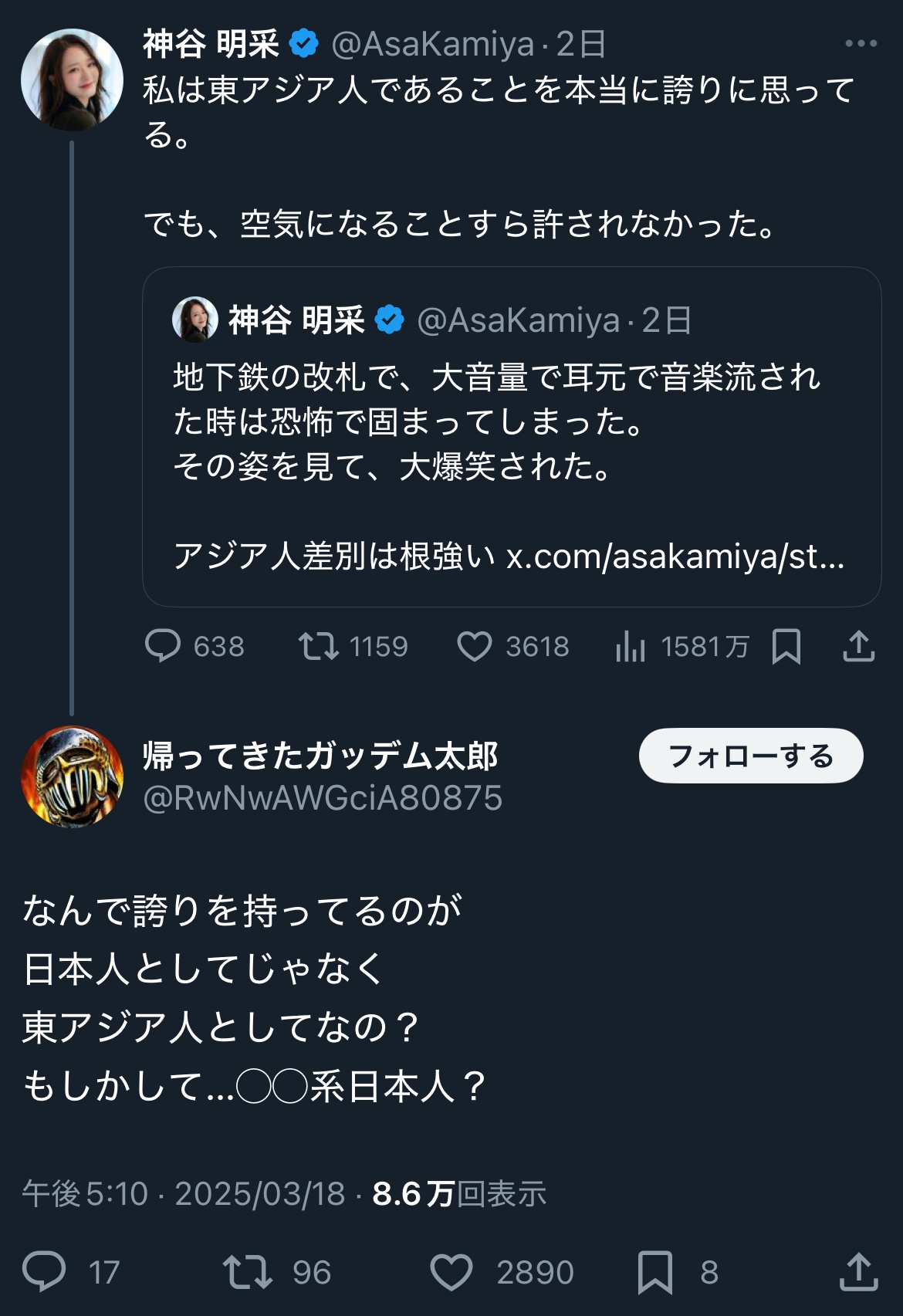Like the reply with 2890 likes
This screenshot has height=1316, width=903.
[451, 1271]
